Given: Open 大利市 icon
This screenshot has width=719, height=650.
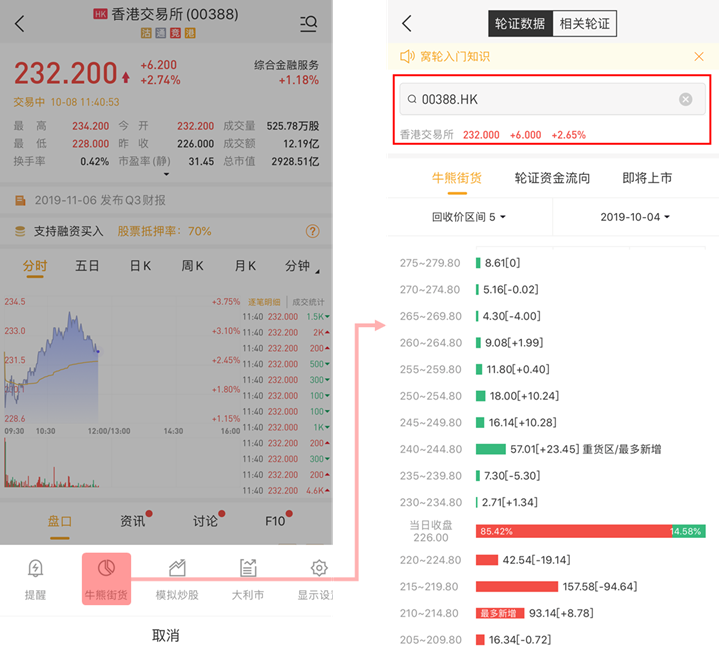Looking at the screenshot, I should pyautogui.click(x=248, y=568).
